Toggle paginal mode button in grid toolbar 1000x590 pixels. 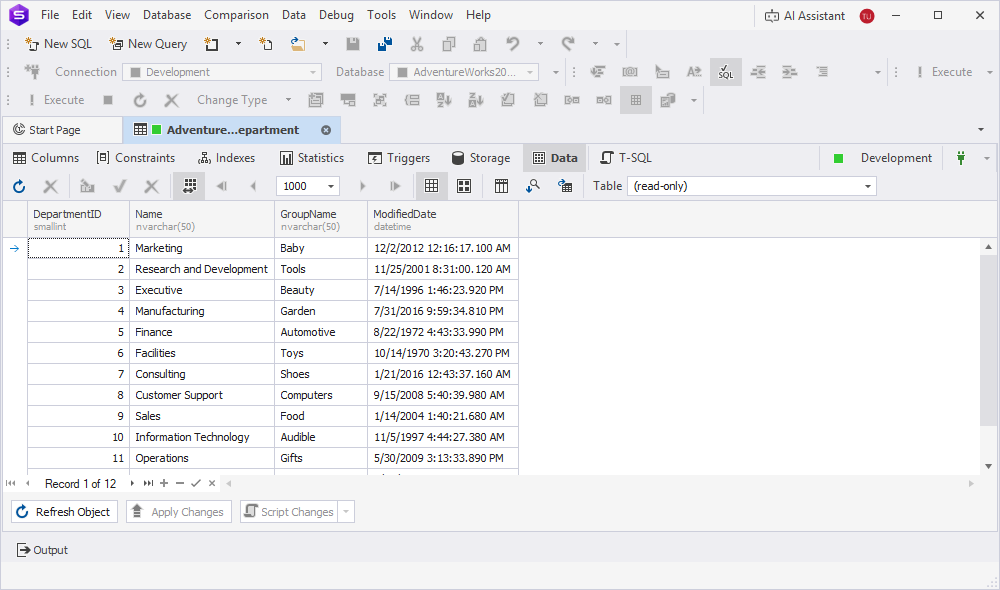point(188,186)
